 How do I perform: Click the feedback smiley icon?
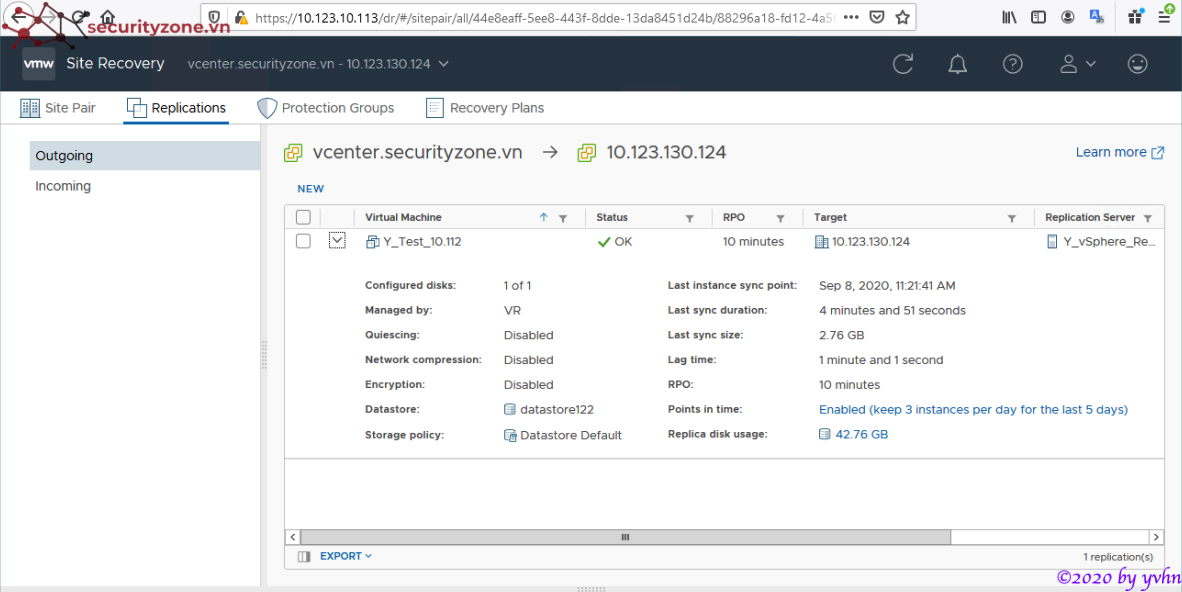click(1137, 64)
